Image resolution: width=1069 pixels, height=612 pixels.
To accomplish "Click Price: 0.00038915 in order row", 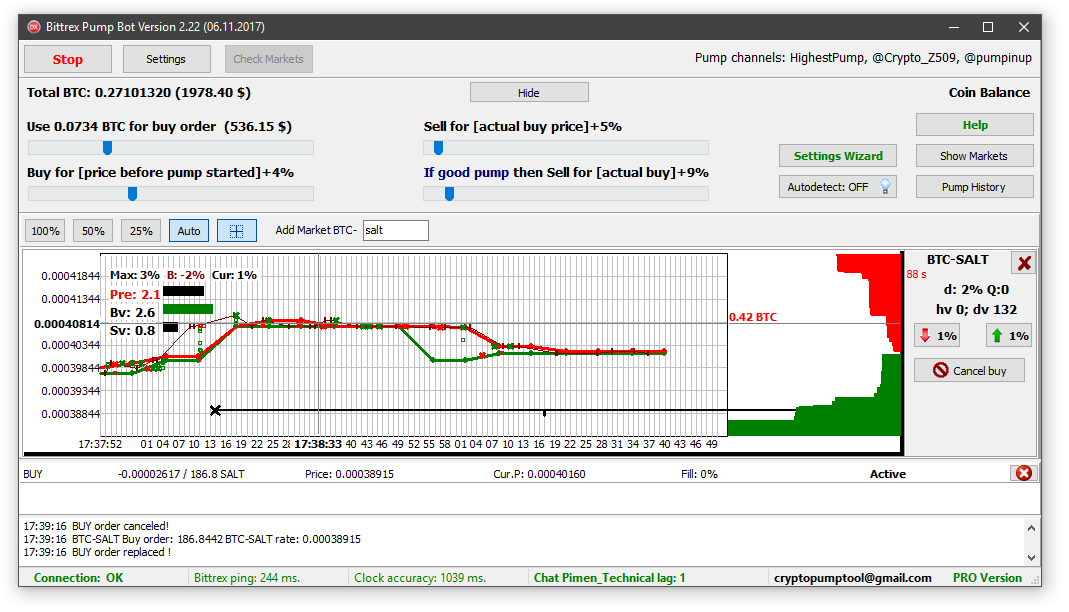I will [349, 474].
